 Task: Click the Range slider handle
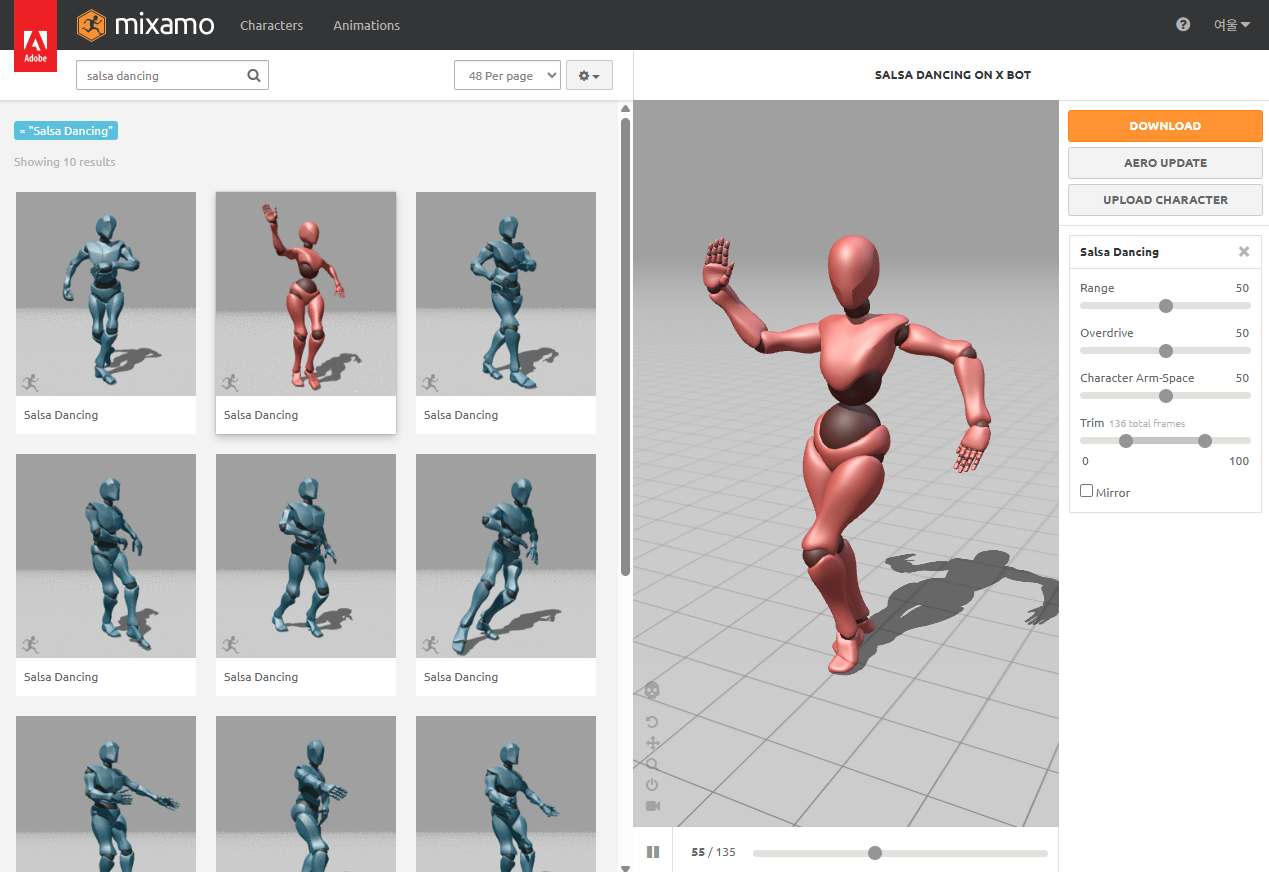click(x=1165, y=306)
